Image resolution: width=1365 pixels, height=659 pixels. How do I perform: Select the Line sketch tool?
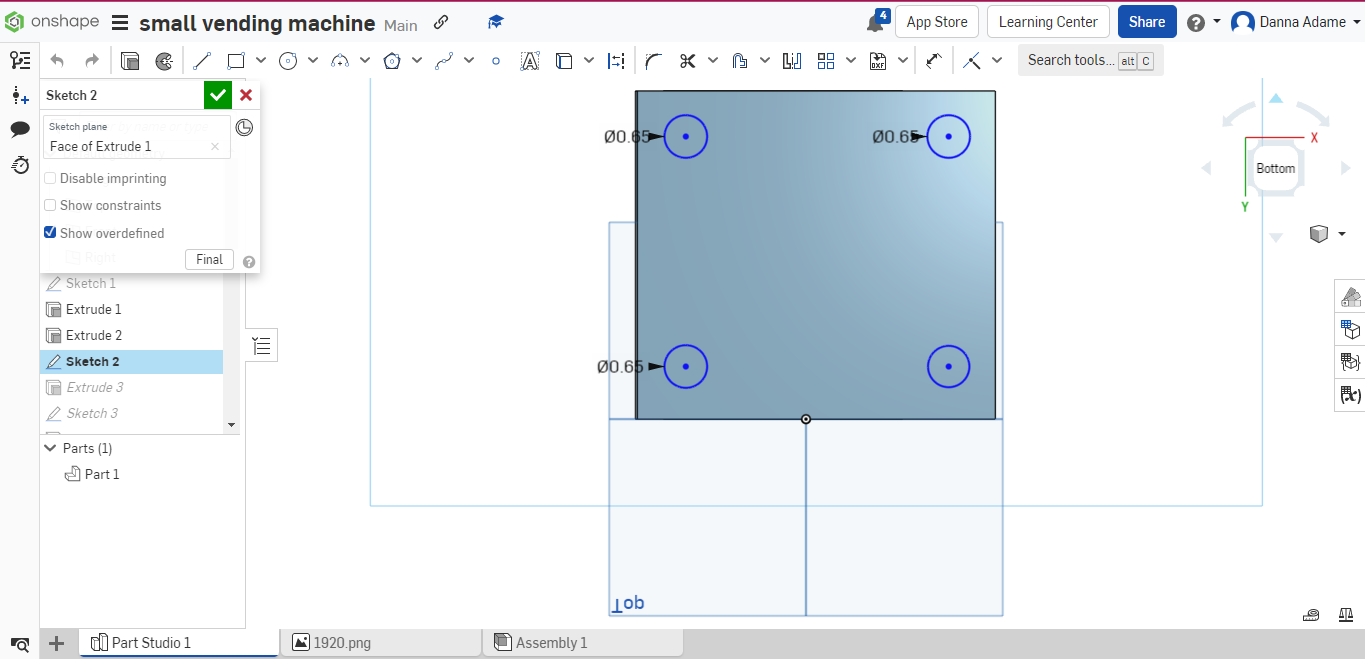(x=202, y=60)
